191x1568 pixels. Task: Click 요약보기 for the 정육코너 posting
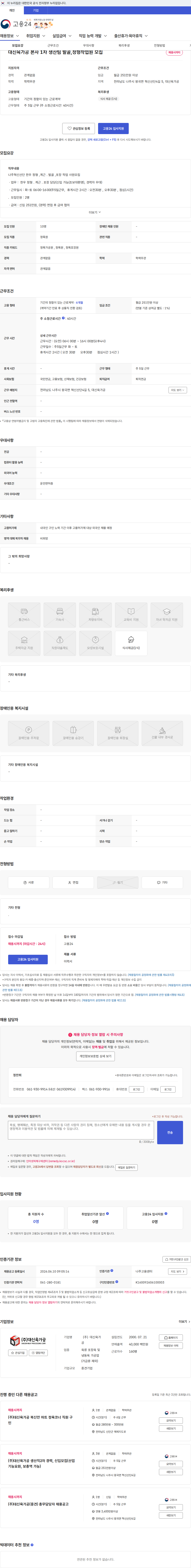(x=171, y=1421)
